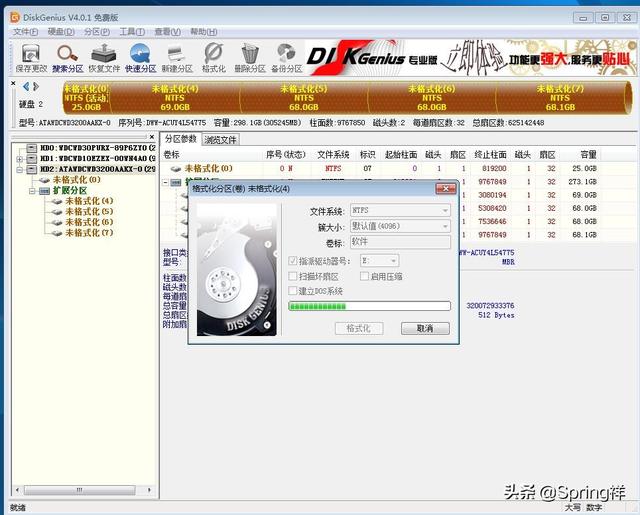Viewport: 640px width, 515px height.
Task: Open the 分区(P) menu
Action: pyautogui.click(x=97, y=31)
